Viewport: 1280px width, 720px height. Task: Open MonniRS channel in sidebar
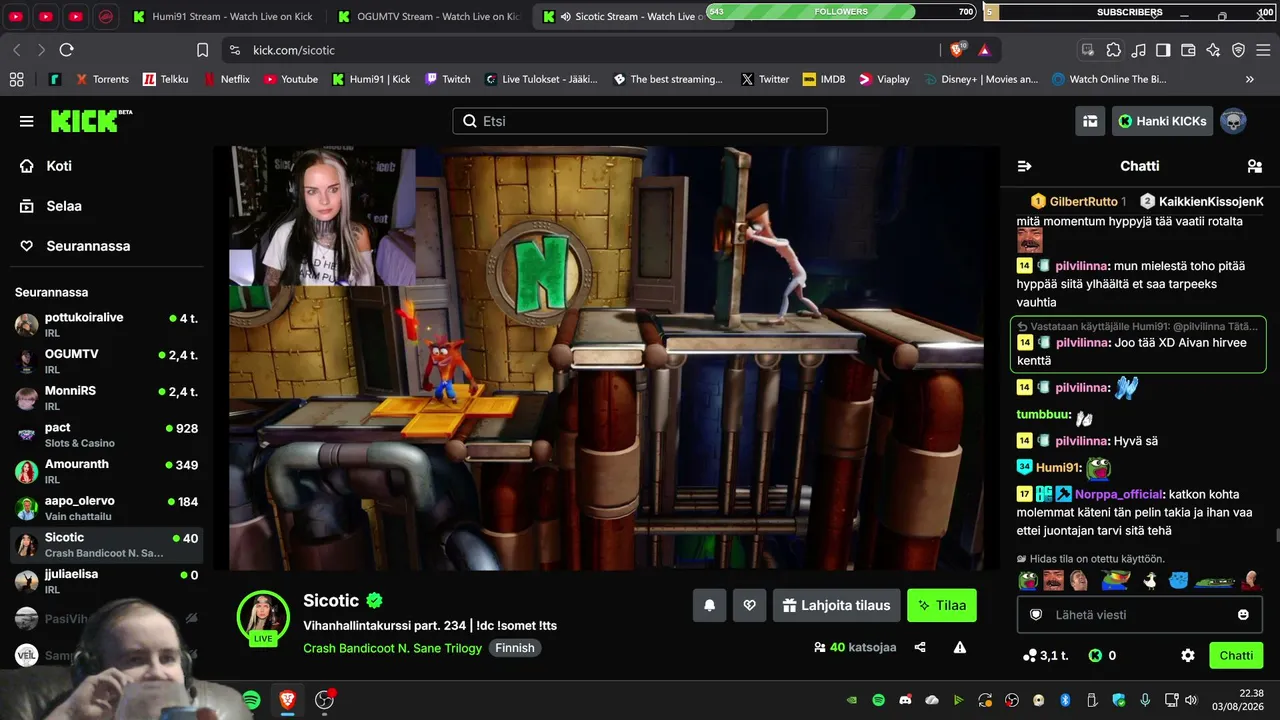click(x=106, y=398)
